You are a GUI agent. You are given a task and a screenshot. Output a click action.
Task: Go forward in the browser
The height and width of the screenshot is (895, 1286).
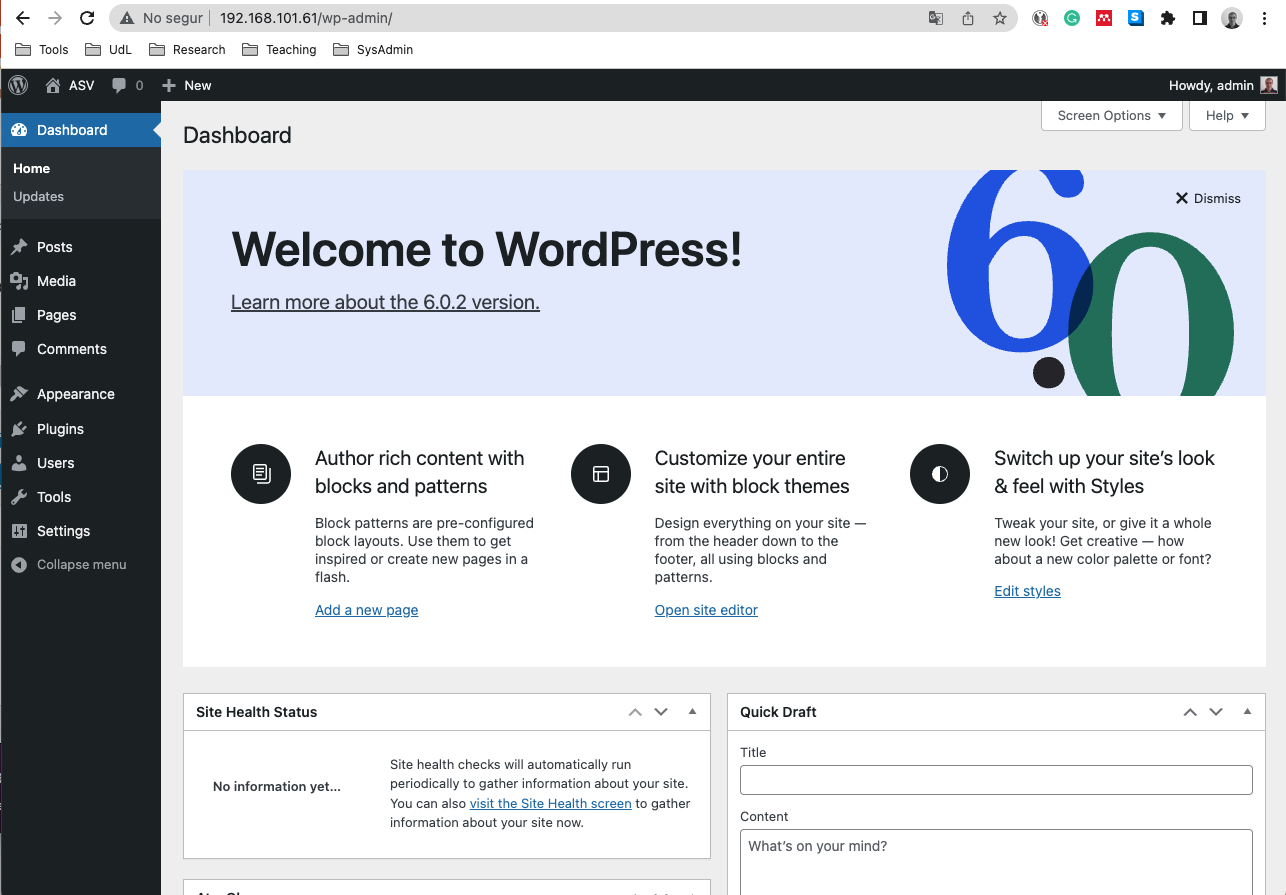[54, 18]
